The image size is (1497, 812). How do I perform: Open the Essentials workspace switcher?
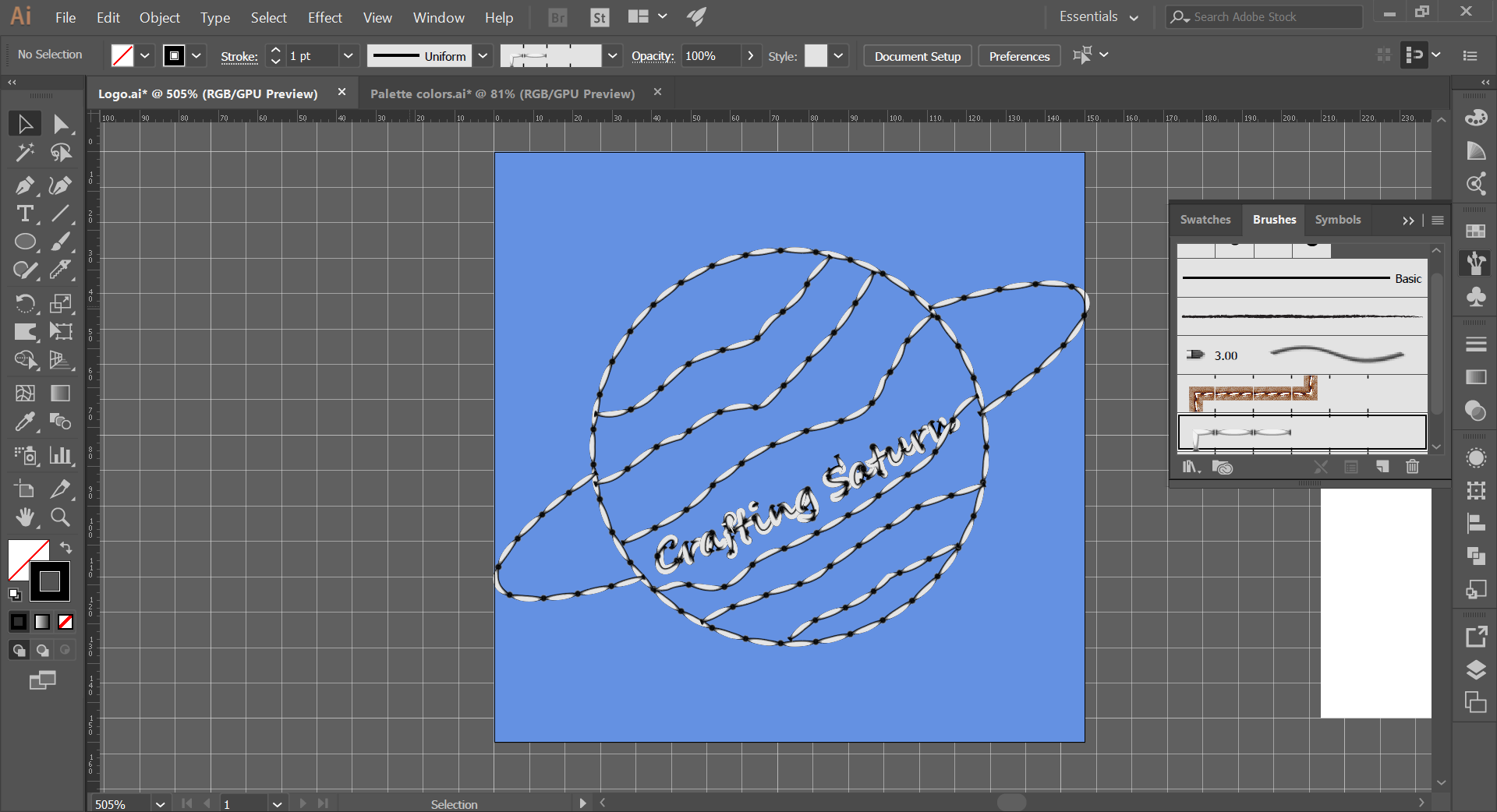point(1099,17)
